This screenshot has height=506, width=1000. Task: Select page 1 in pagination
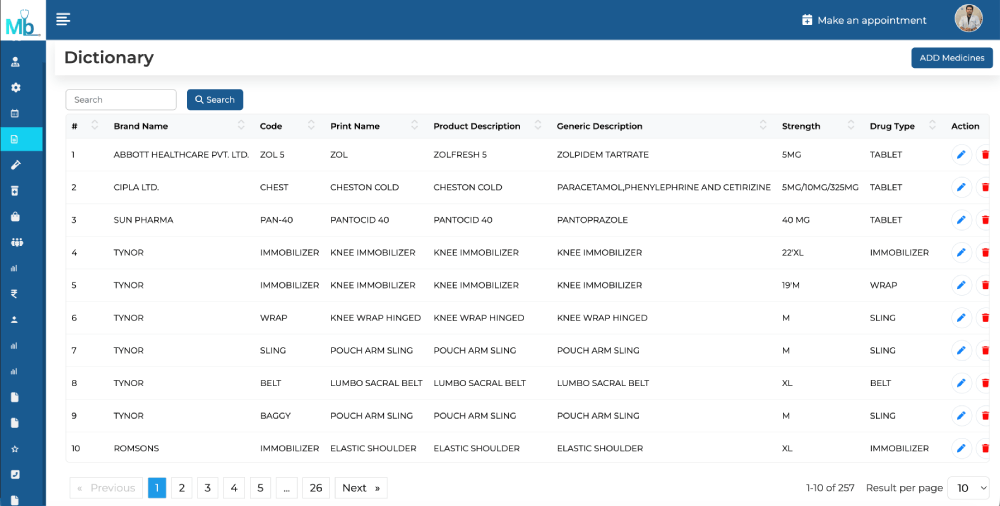pyautogui.click(x=157, y=488)
